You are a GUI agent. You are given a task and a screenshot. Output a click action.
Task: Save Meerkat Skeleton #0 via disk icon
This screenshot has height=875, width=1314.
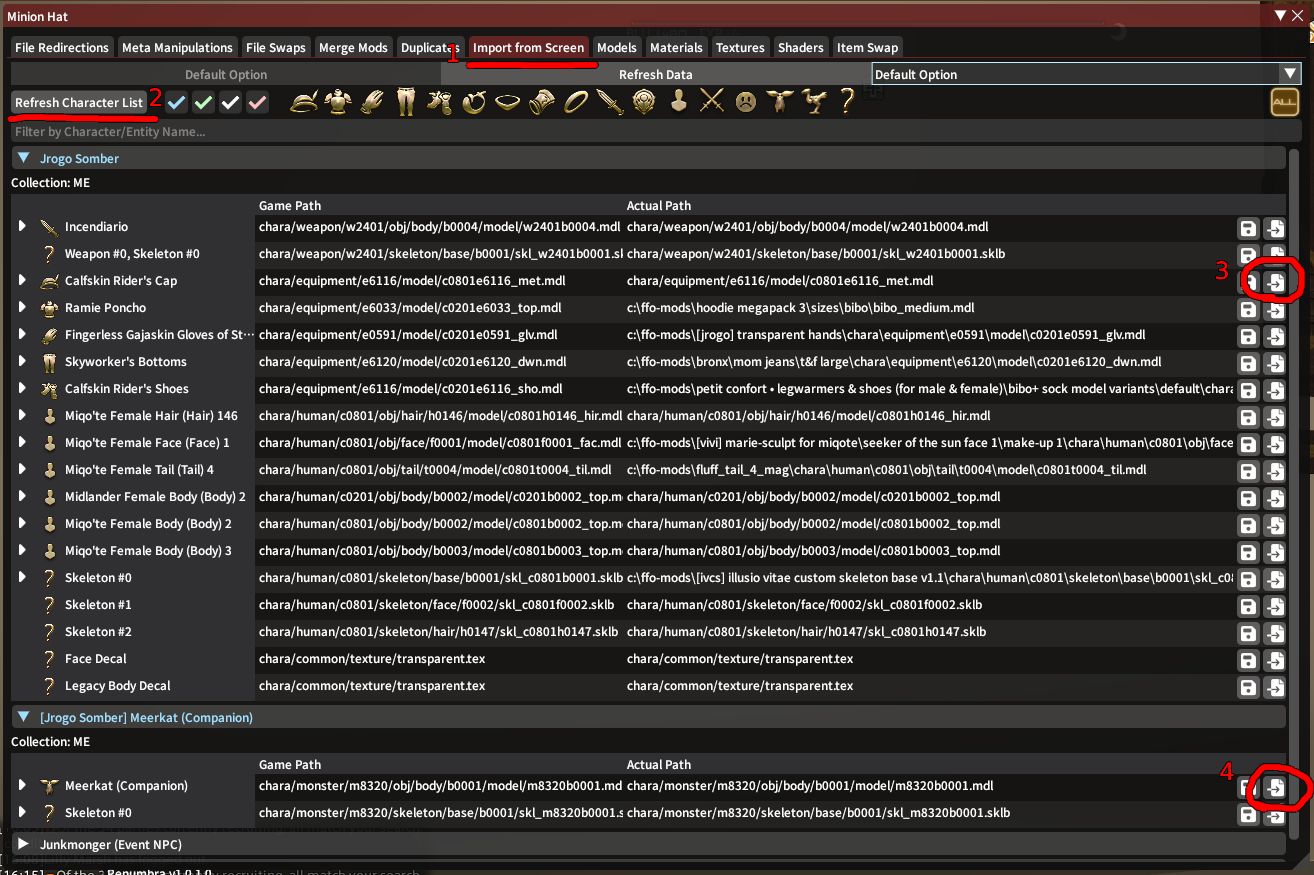point(1248,814)
